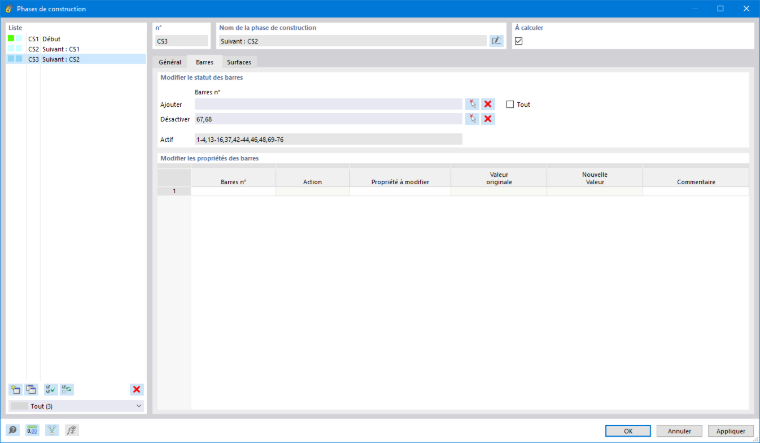Switch to the Surfaces tab
This screenshot has height=443, width=760.
239,62
